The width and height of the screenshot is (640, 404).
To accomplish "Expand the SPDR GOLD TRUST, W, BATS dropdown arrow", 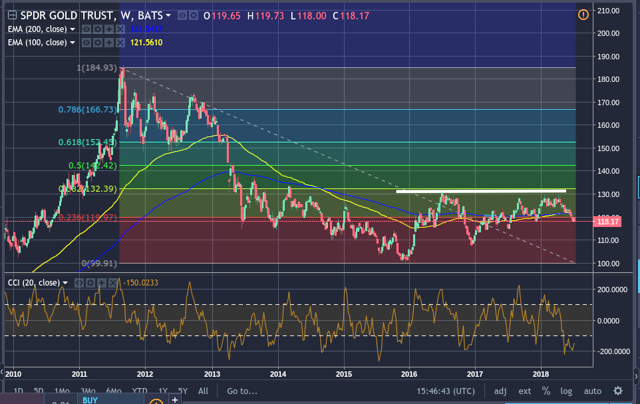I will [x=168, y=16].
